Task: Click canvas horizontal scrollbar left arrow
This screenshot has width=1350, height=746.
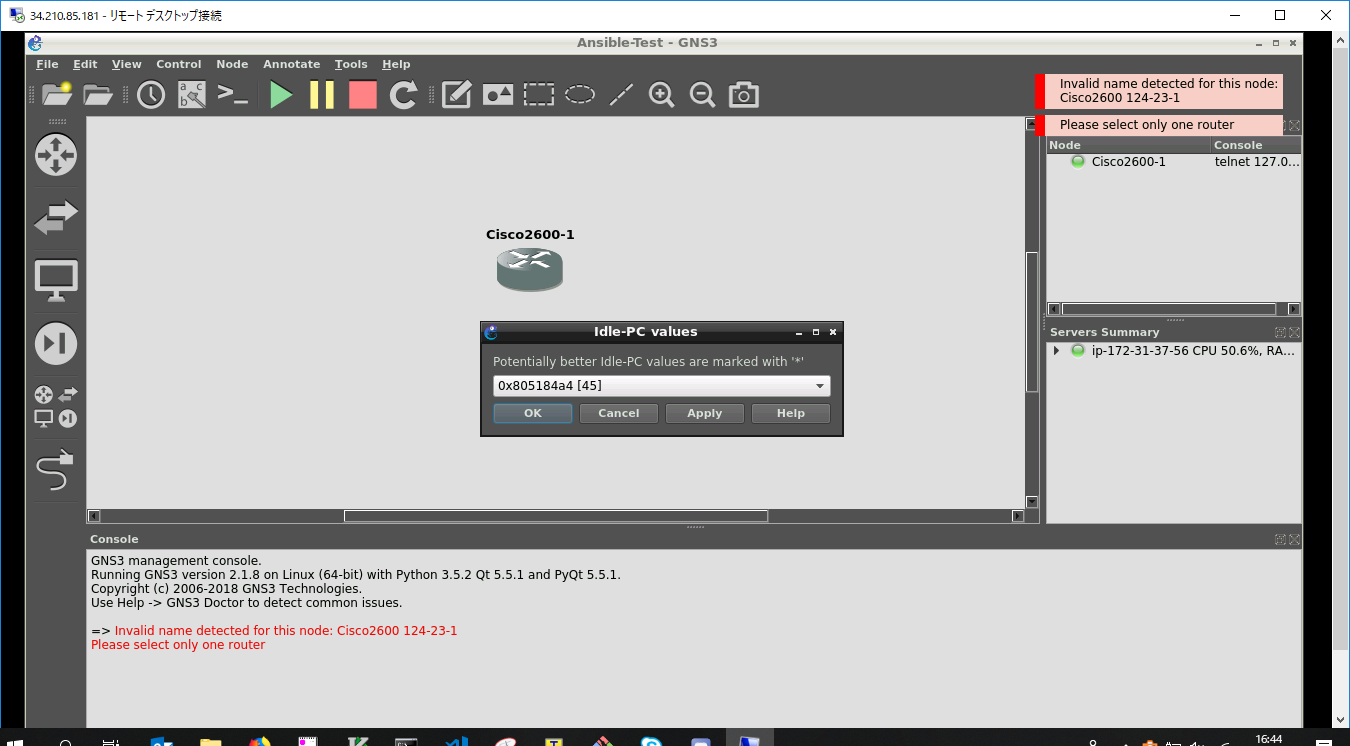Action: [x=94, y=516]
